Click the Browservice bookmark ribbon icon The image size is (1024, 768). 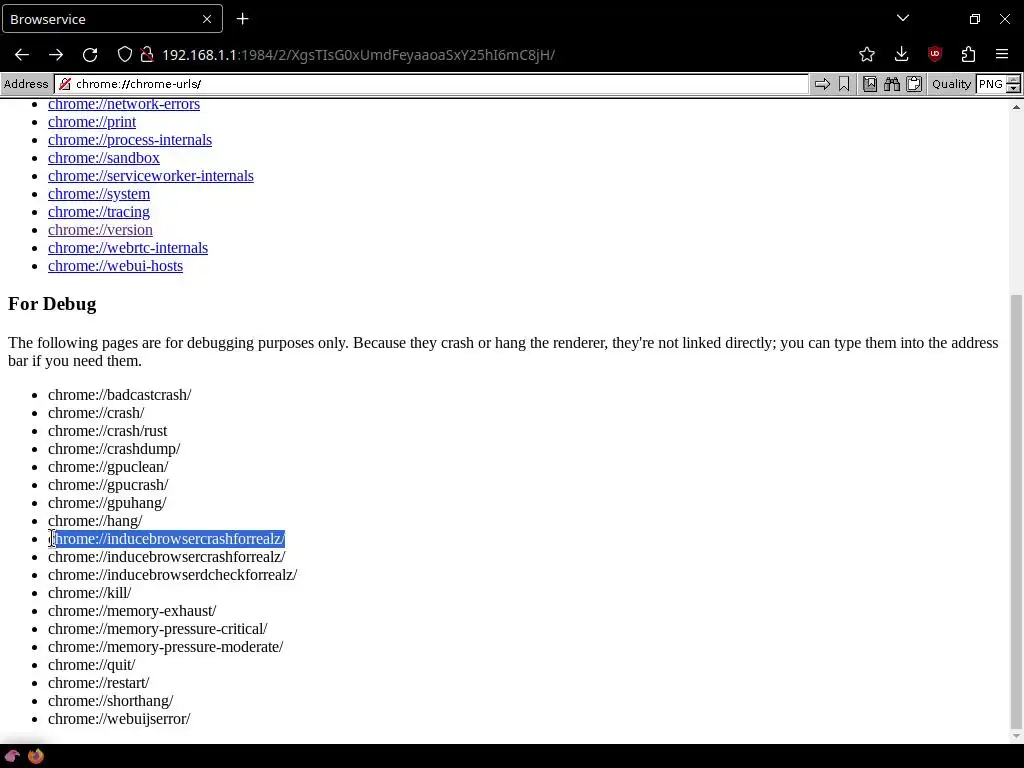844,84
